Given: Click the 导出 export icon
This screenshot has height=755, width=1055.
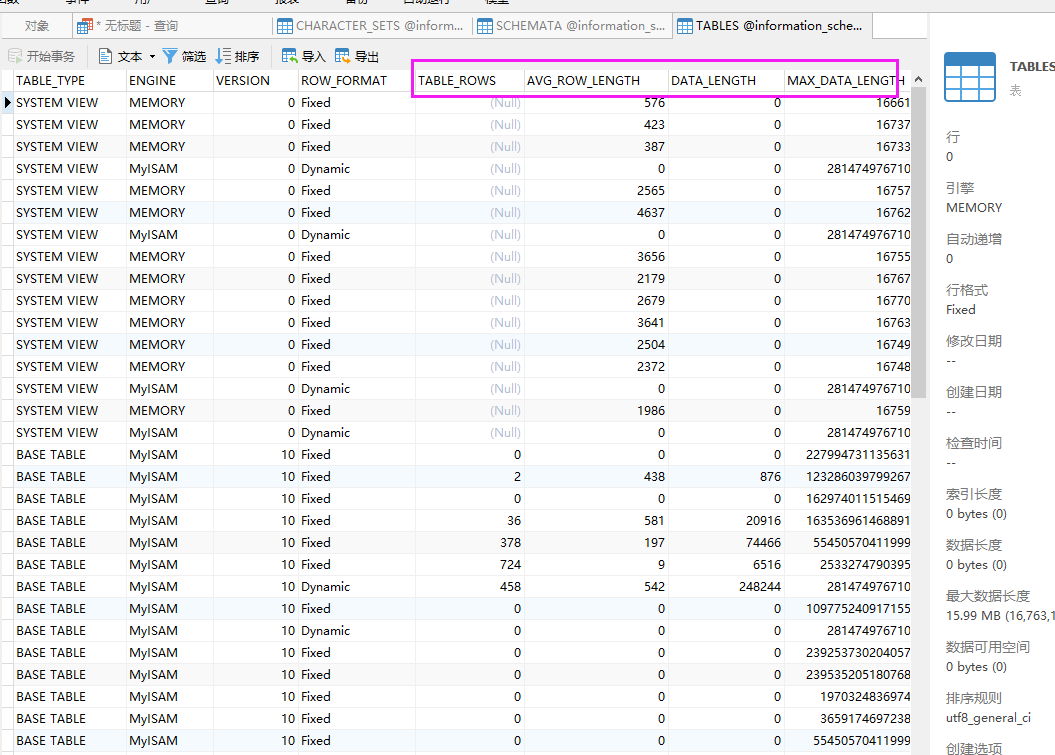Looking at the screenshot, I should (342, 57).
